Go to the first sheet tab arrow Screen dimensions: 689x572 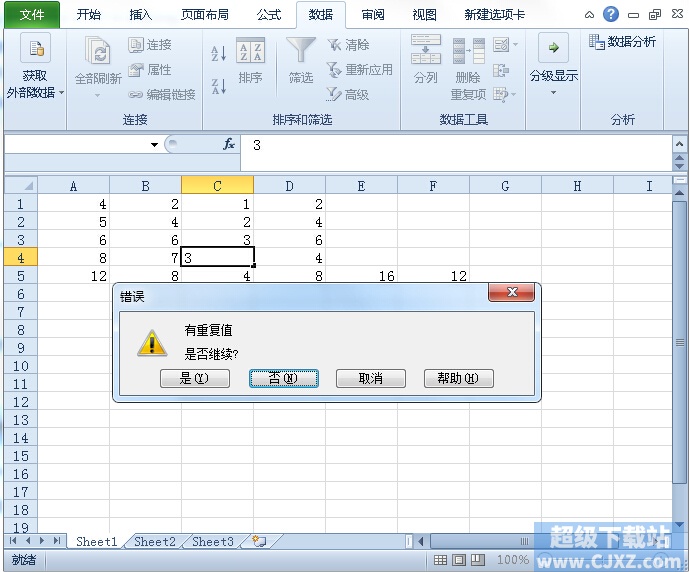13,540
